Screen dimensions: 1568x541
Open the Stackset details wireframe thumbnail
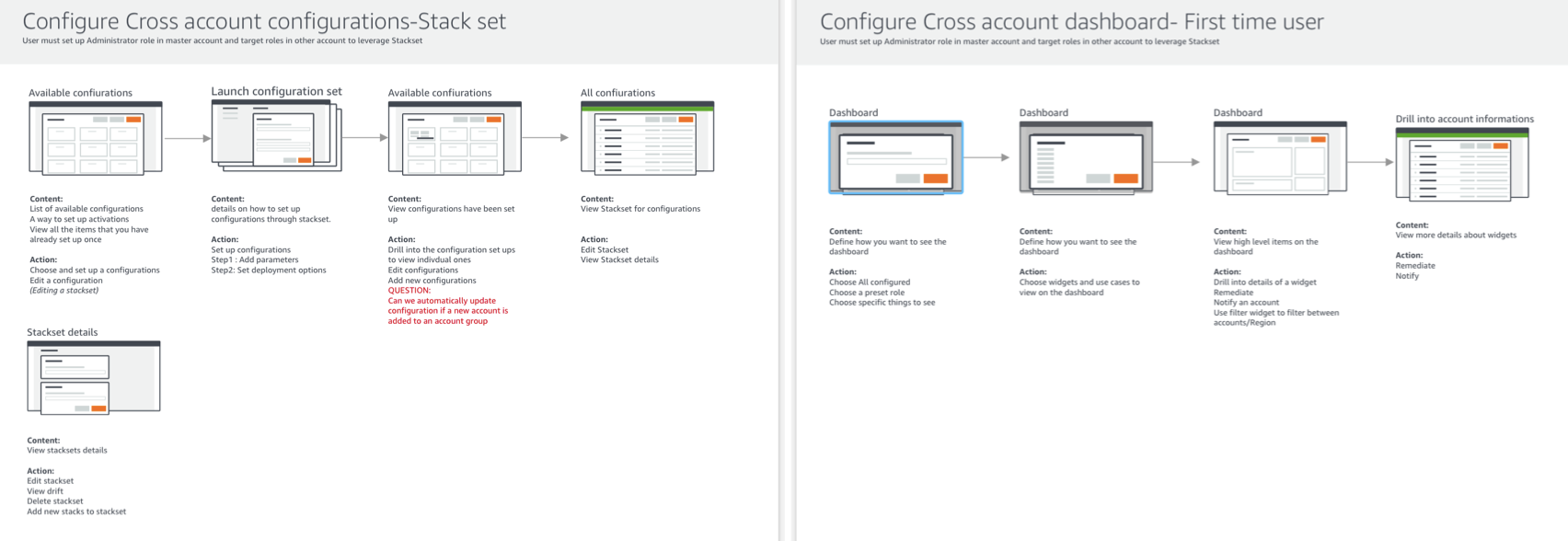(94, 377)
